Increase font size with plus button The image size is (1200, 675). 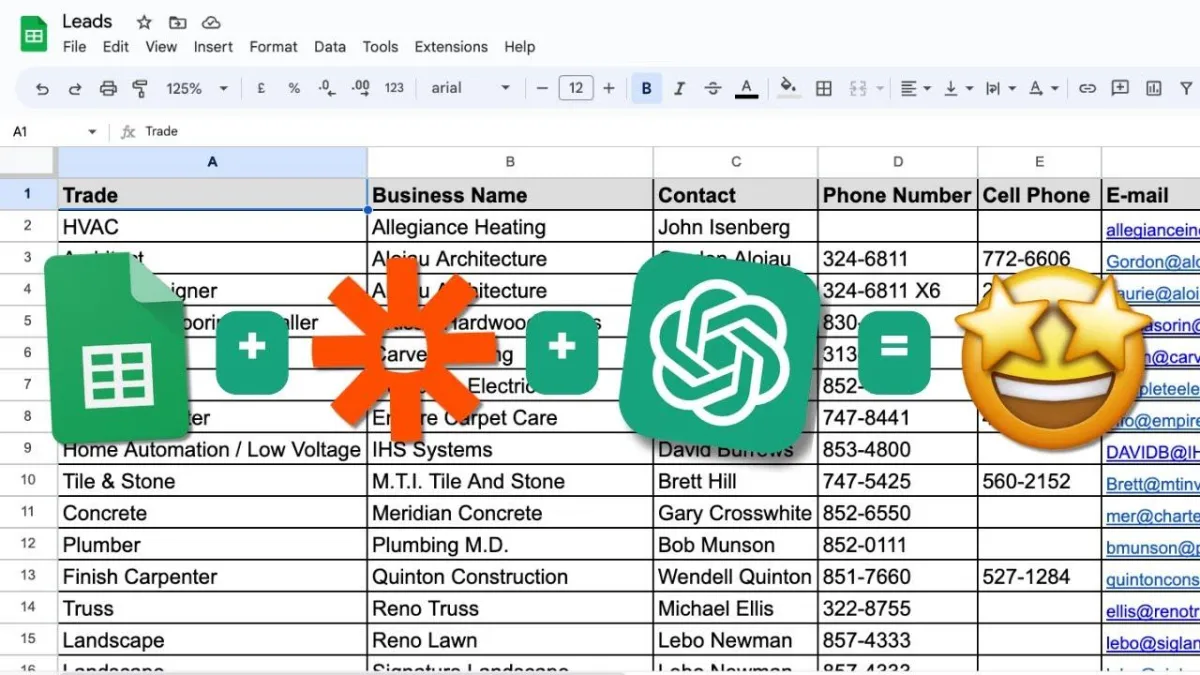pos(609,88)
